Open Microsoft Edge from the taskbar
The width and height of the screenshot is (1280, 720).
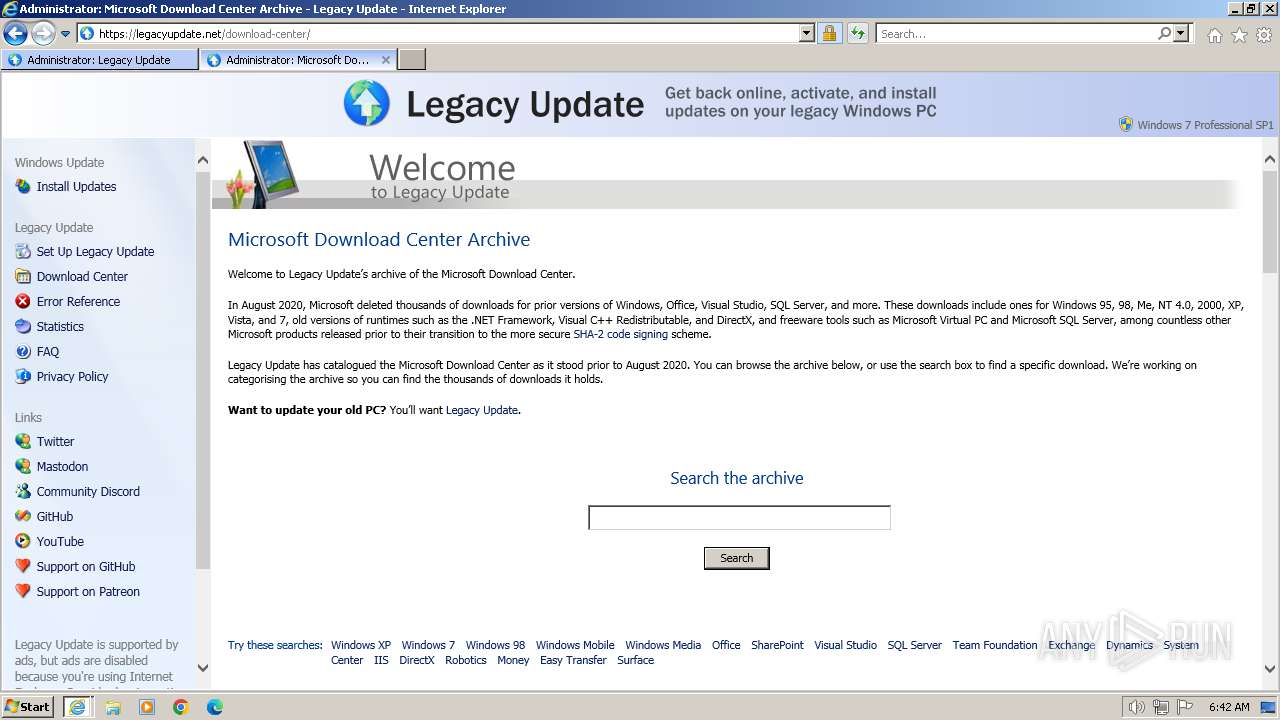point(215,707)
